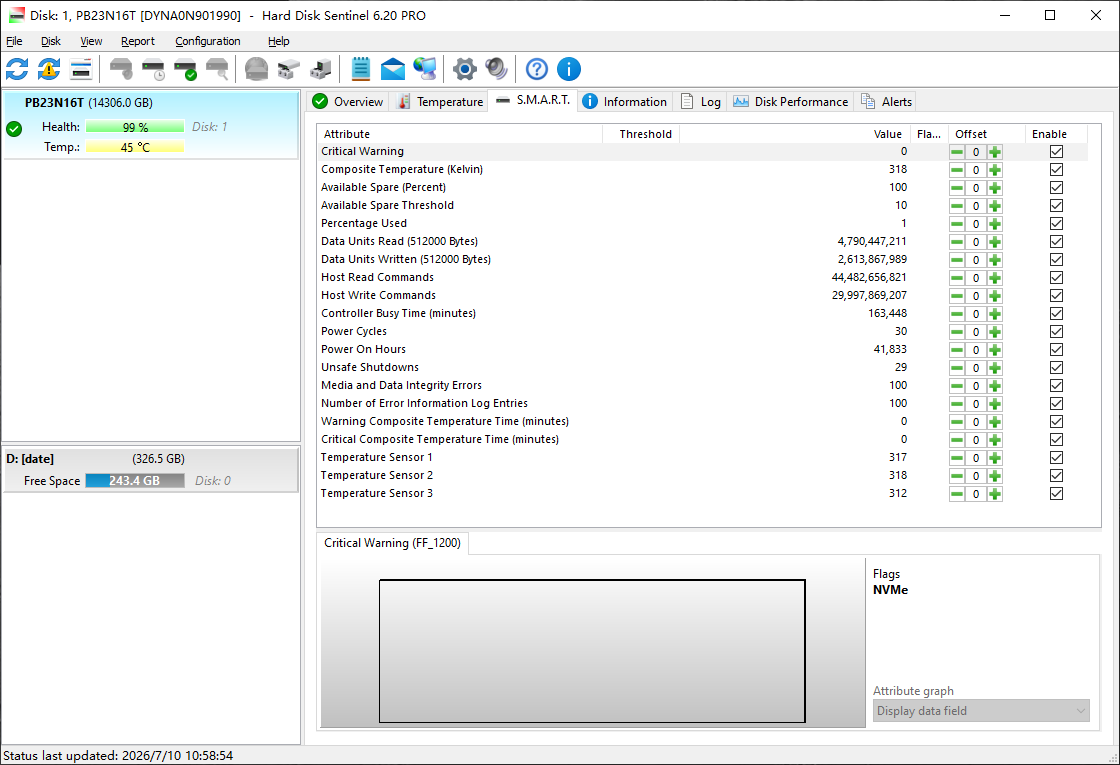Open the gear configuration icon
Viewport: 1120px width, 765px height.
point(464,69)
